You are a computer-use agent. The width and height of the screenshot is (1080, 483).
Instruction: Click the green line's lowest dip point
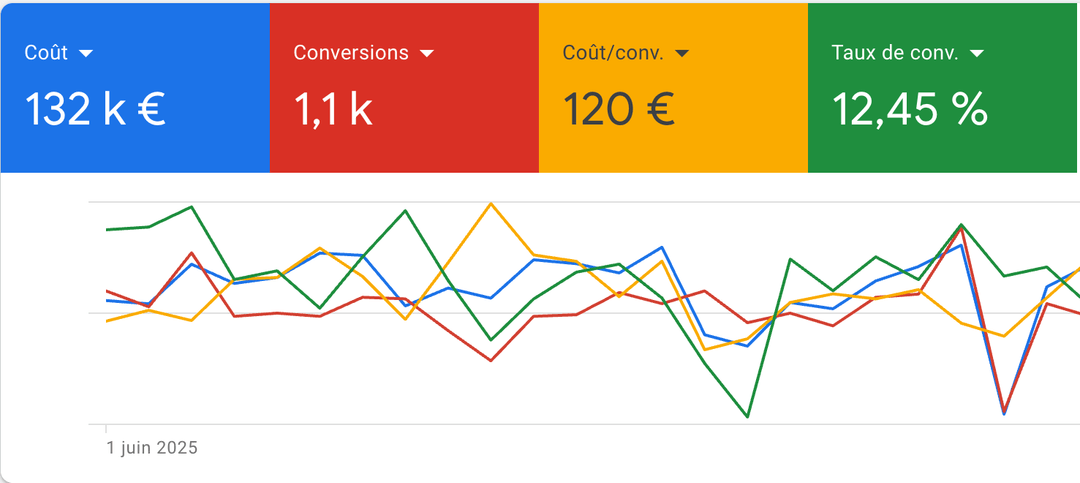747,416
